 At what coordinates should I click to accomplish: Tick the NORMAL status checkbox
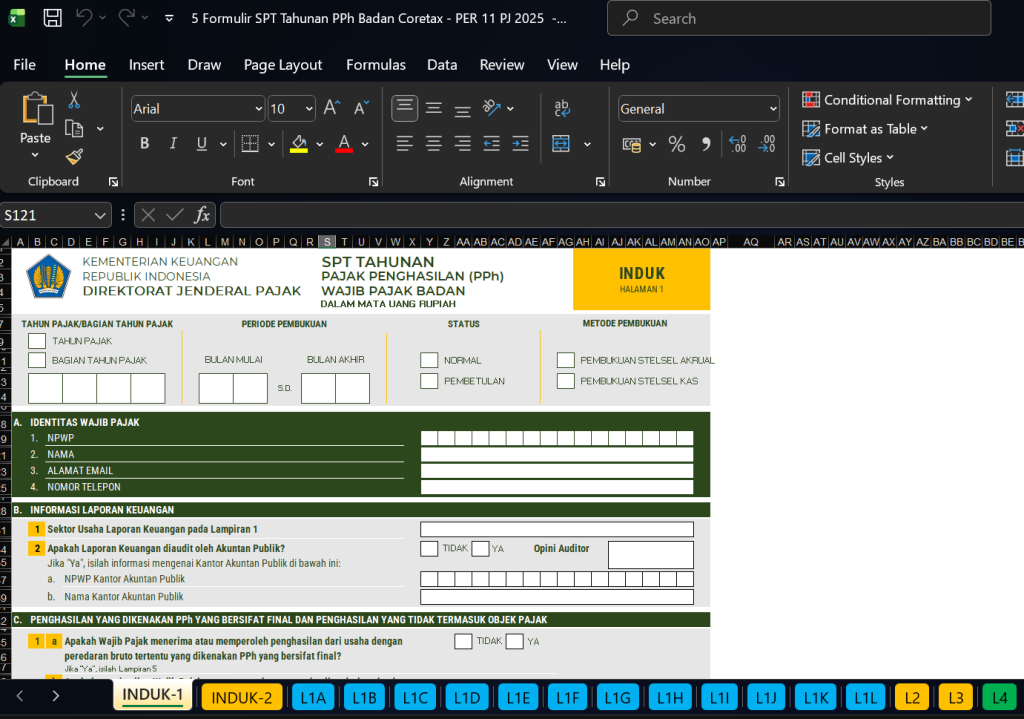click(429, 360)
